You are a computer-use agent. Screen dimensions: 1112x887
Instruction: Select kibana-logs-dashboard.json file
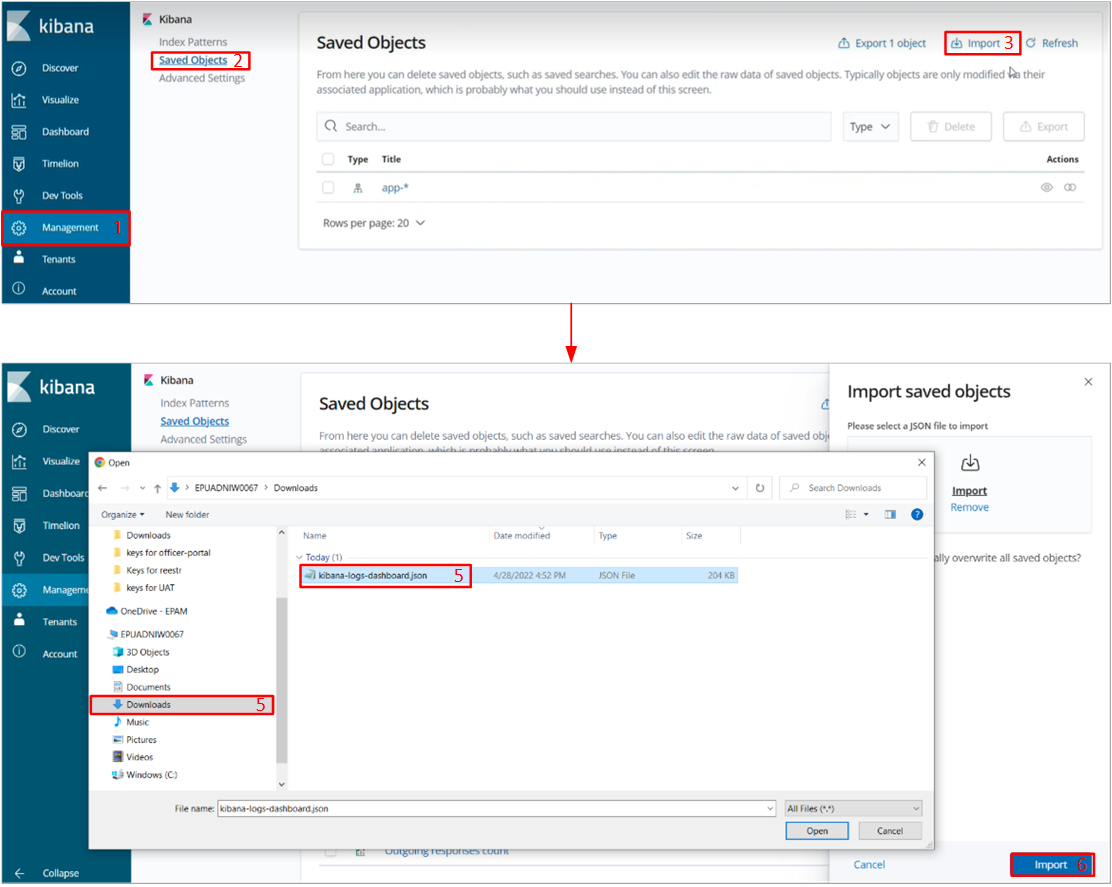pos(520,576)
